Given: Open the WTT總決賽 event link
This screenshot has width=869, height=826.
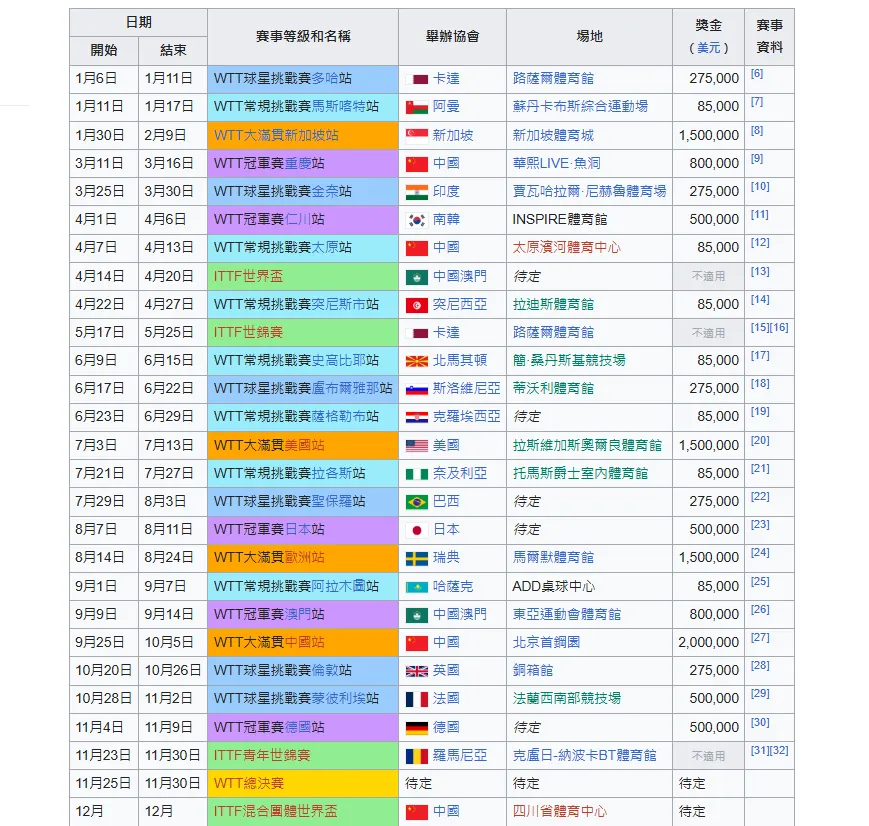Looking at the screenshot, I should (x=248, y=784).
